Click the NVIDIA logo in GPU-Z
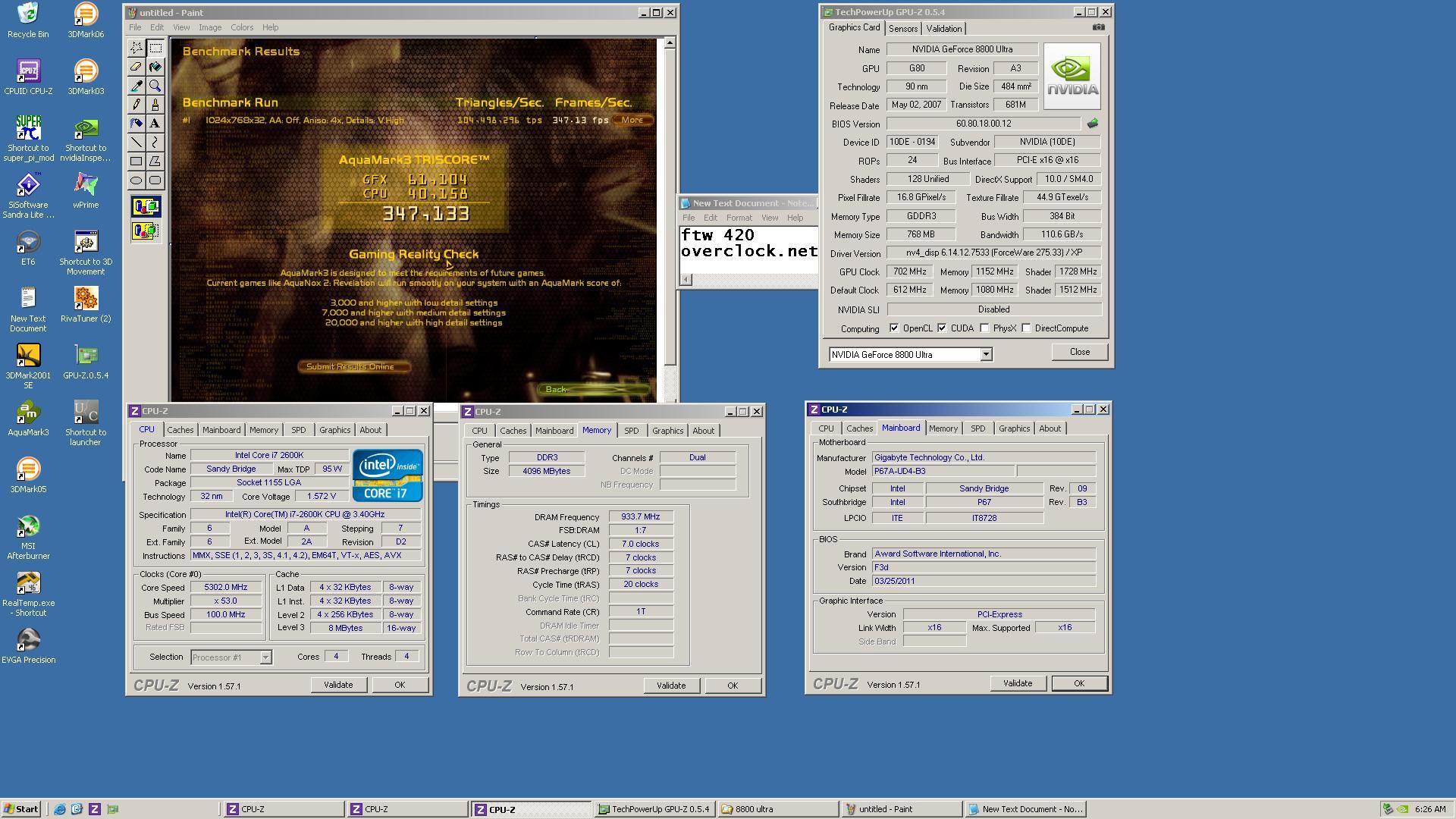This screenshot has width=1456, height=819. tap(1072, 76)
